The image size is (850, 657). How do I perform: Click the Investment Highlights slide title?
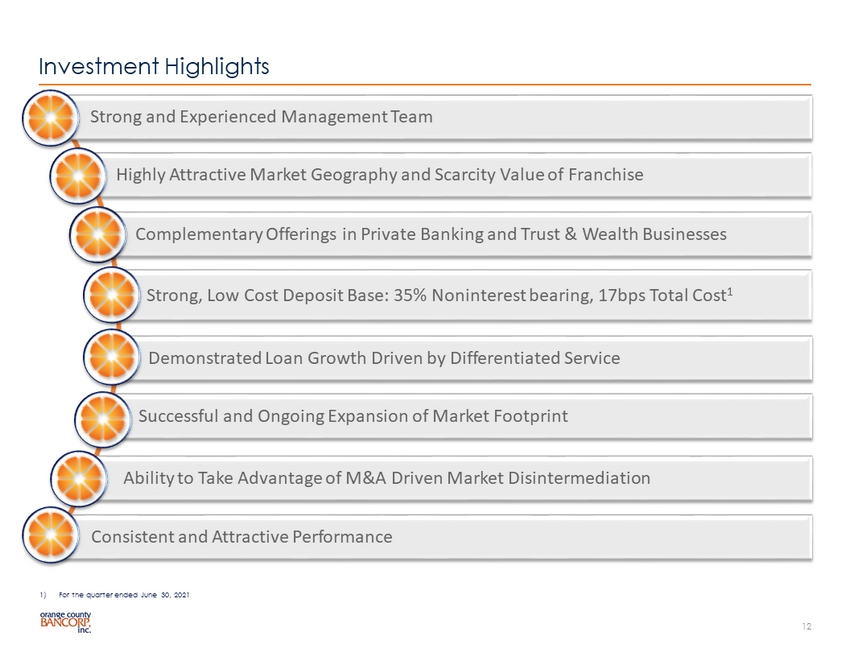154,66
